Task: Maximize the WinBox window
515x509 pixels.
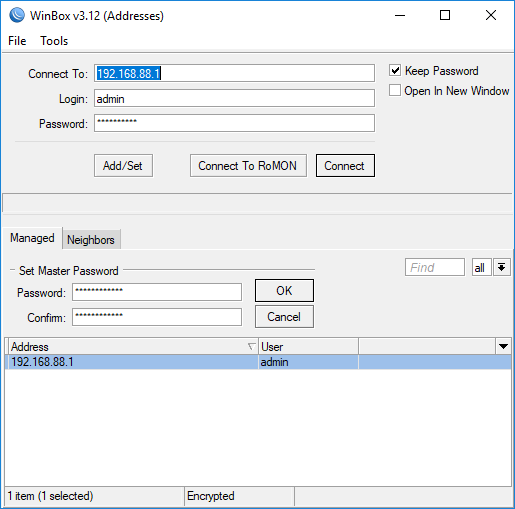Action: 445,15
